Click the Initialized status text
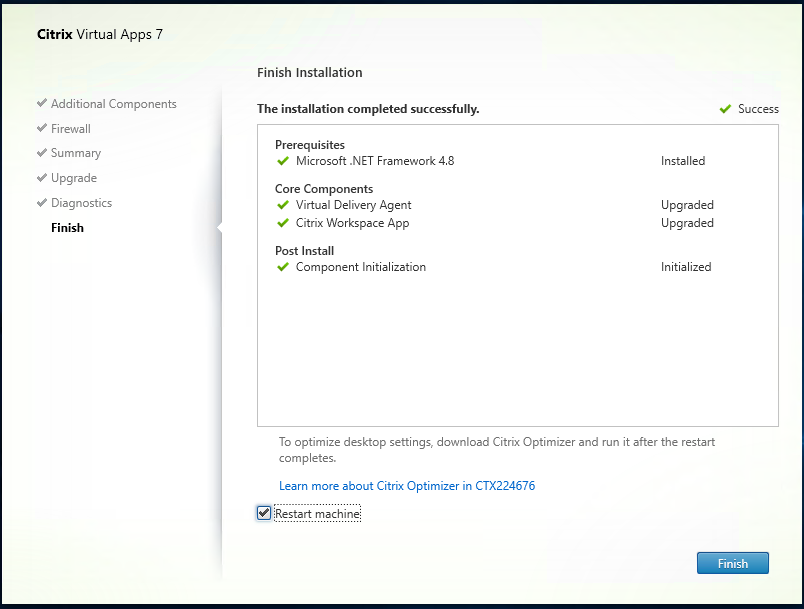Viewport: 804px width, 609px height. click(x=686, y=267)
